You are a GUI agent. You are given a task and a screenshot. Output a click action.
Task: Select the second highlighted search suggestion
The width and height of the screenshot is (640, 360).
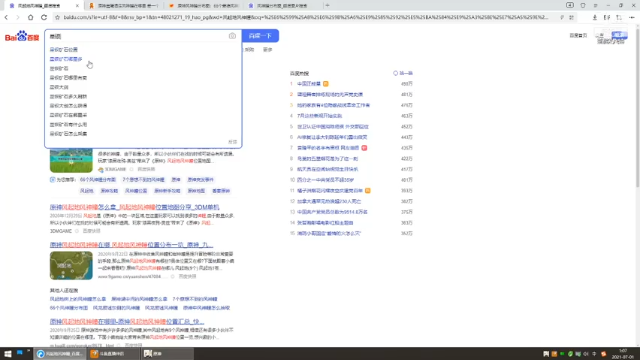[66, 59]
